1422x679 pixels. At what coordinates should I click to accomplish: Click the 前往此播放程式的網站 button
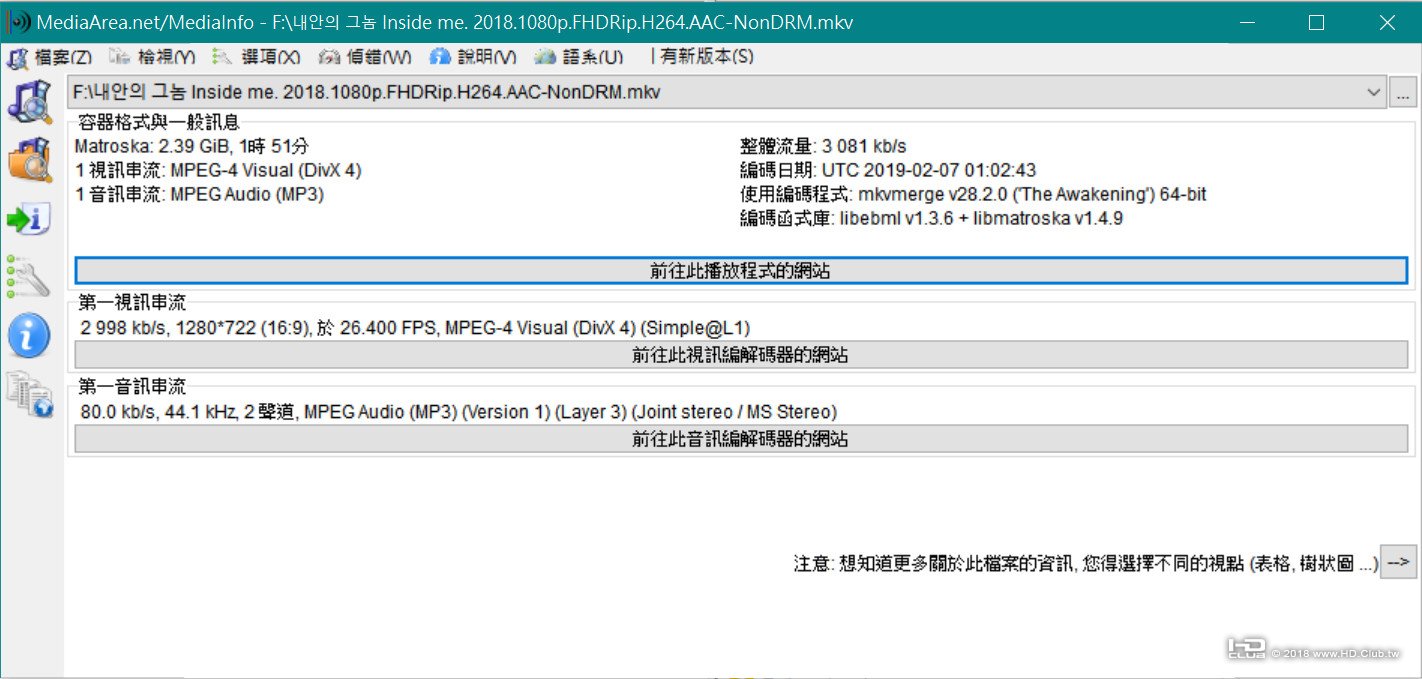pos(741,271)
